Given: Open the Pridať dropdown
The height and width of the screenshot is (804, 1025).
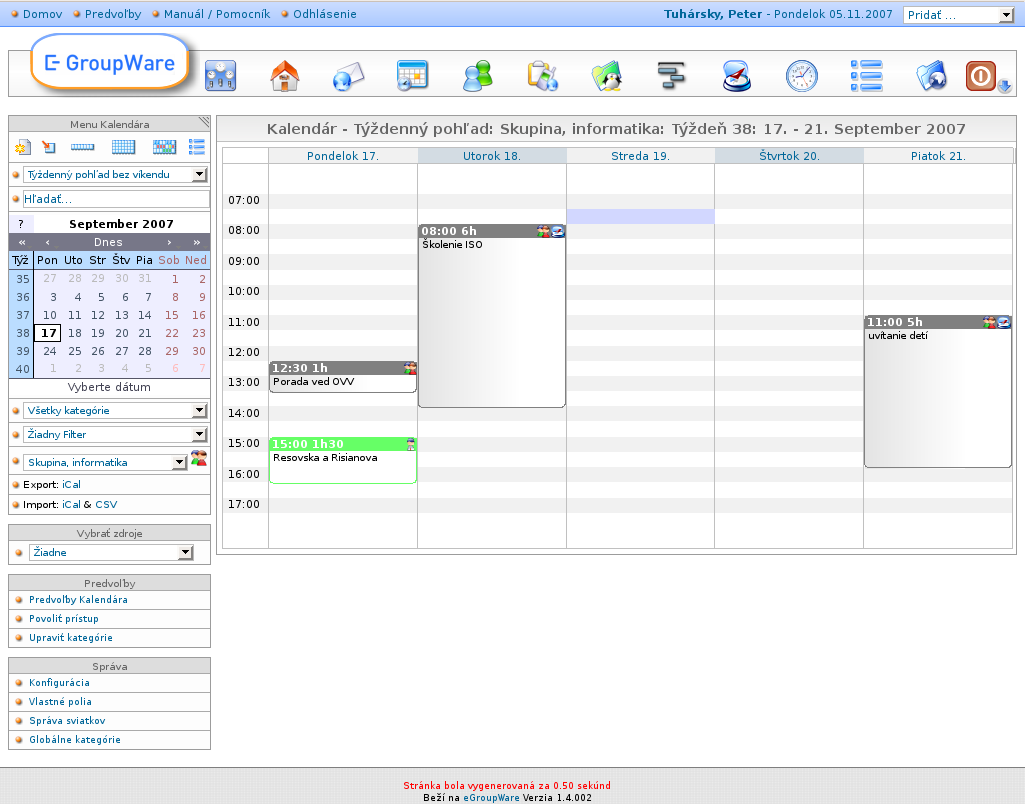Looking at the screenshot, I should point(958,15).
